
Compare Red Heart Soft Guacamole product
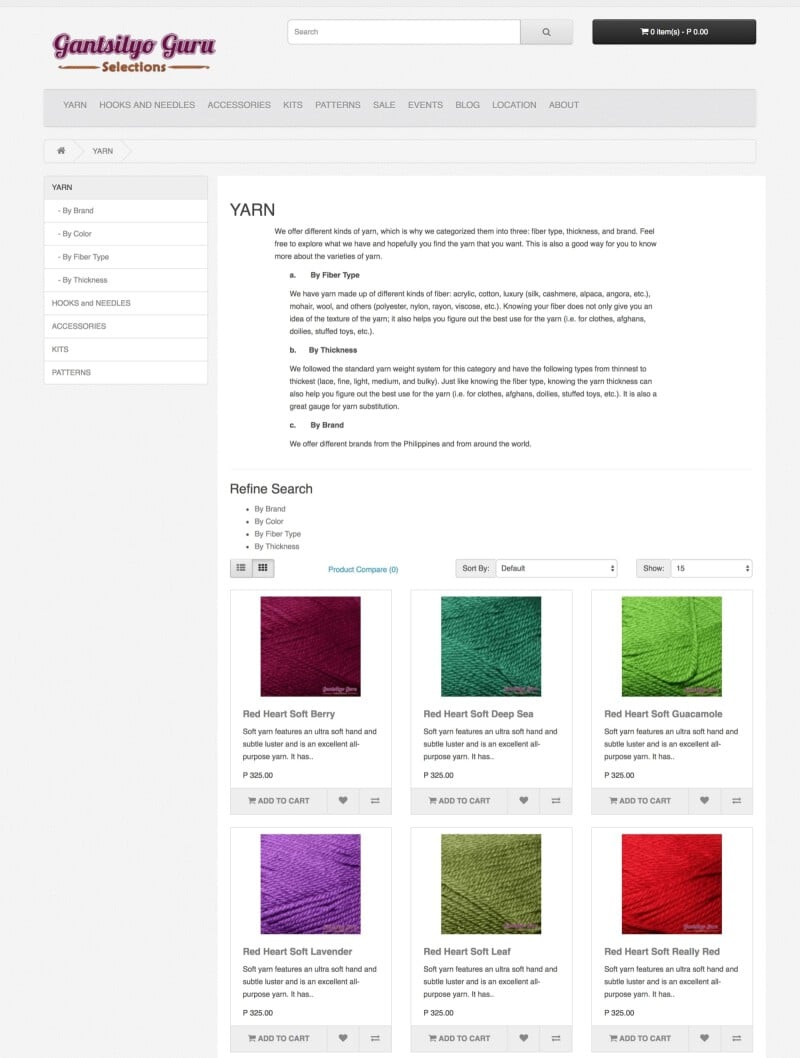[737, 801]
